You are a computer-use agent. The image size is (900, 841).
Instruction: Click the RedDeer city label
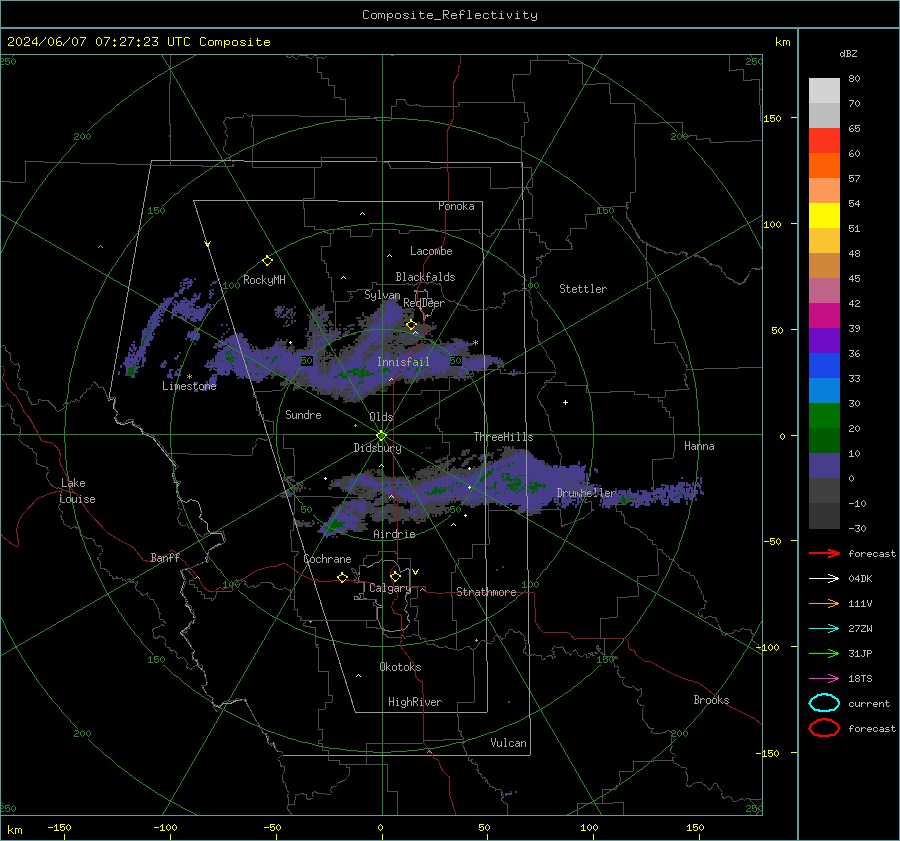tap(424, 303)
